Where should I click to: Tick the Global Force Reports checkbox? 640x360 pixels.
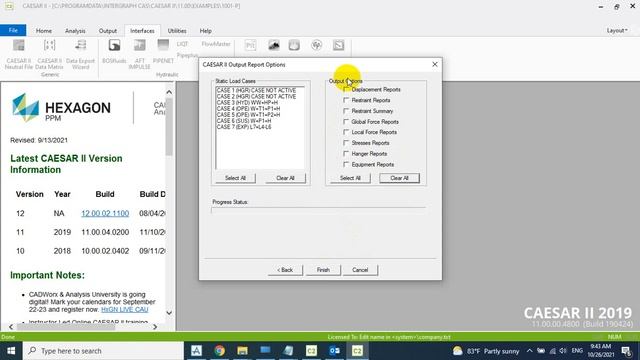[x=346, y=122]
